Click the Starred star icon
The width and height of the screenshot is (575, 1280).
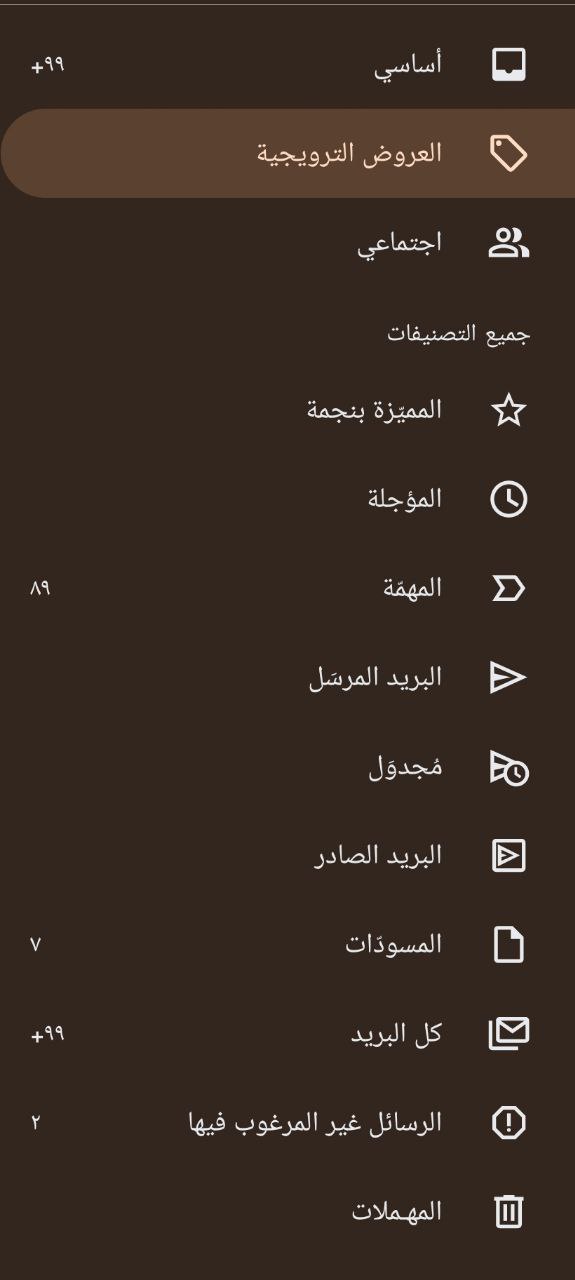coord(508,410)
